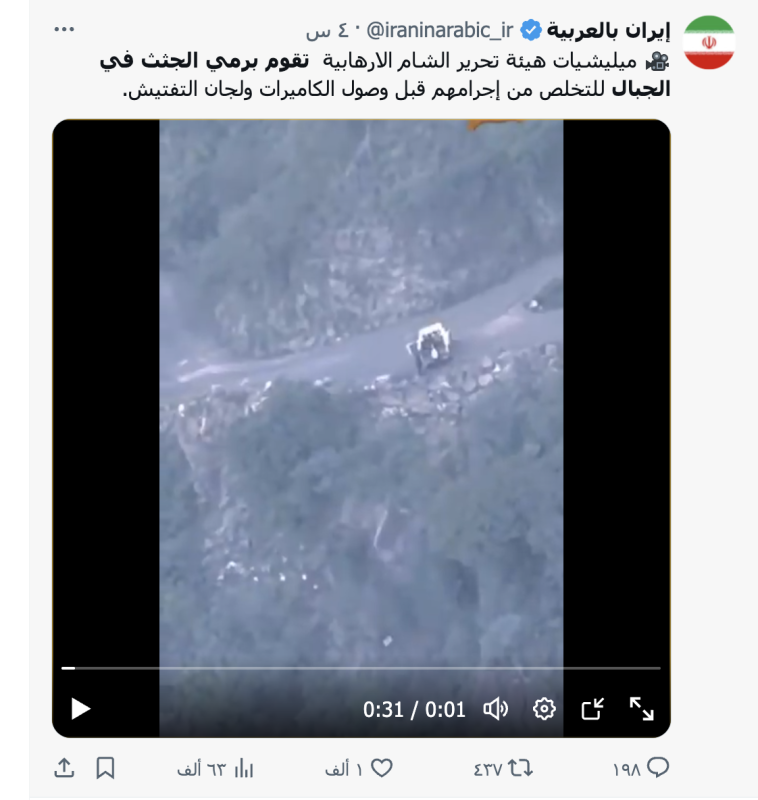This screenshot has width=758, height=800.
Task: Switch the video to fullscreen
Action: pos(641,709)
